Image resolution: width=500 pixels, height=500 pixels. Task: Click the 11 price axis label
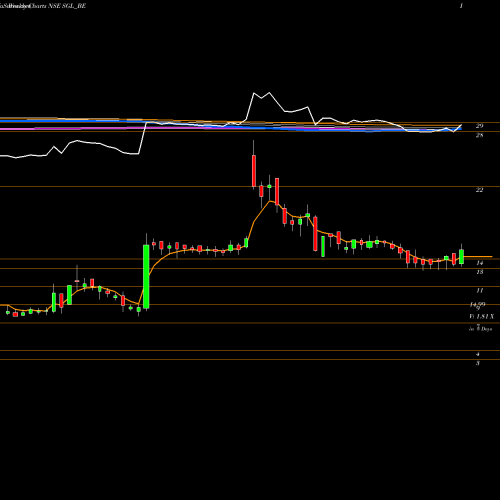(x=479, y=291)
